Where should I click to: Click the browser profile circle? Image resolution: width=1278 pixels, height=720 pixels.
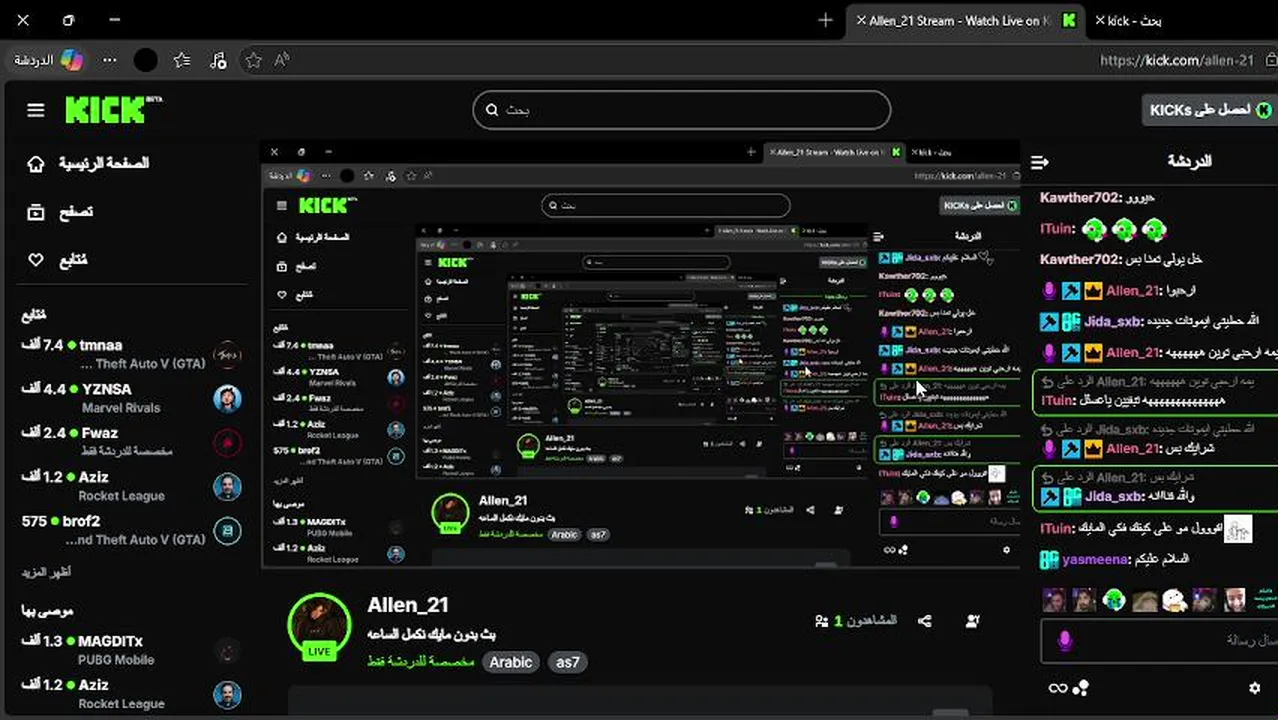pyautogui.click(x=145, y=60)
